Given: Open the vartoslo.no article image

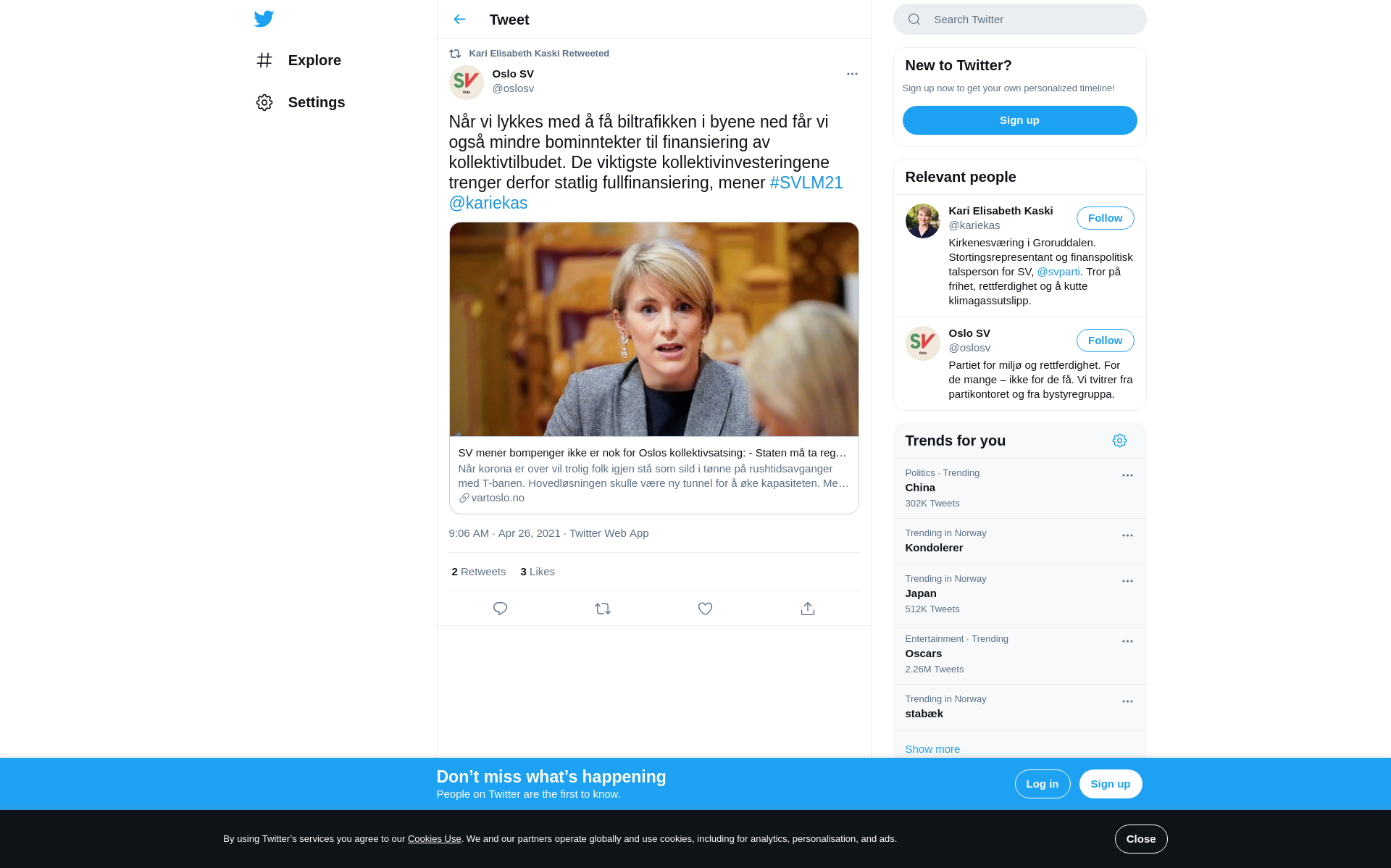Looking at the screenshot, I should click(x=653, y=330).
